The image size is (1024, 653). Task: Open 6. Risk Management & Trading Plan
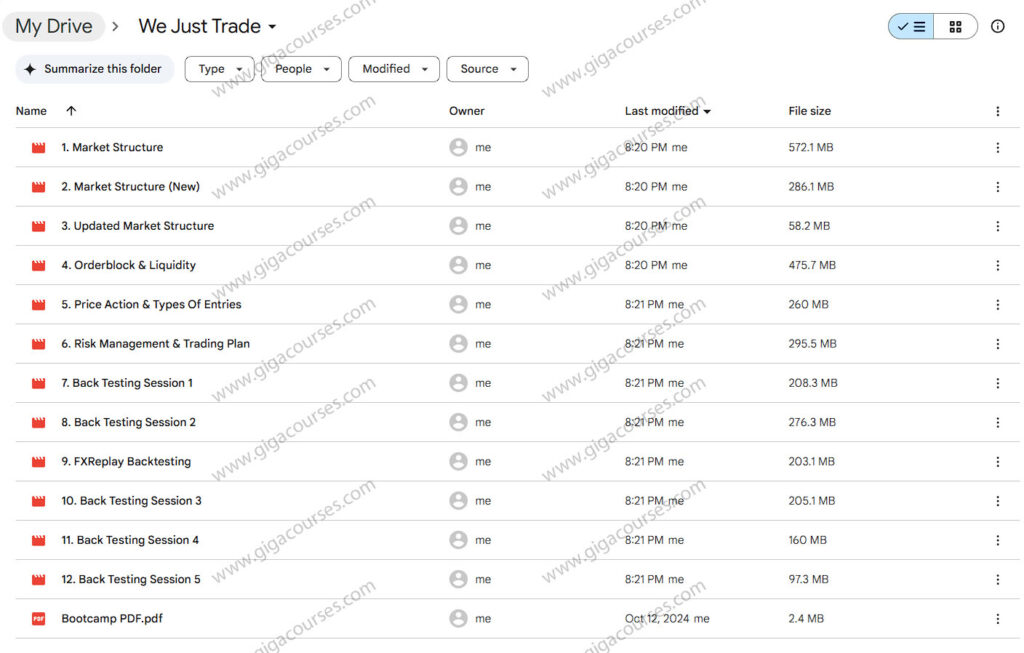click(156, 344)
